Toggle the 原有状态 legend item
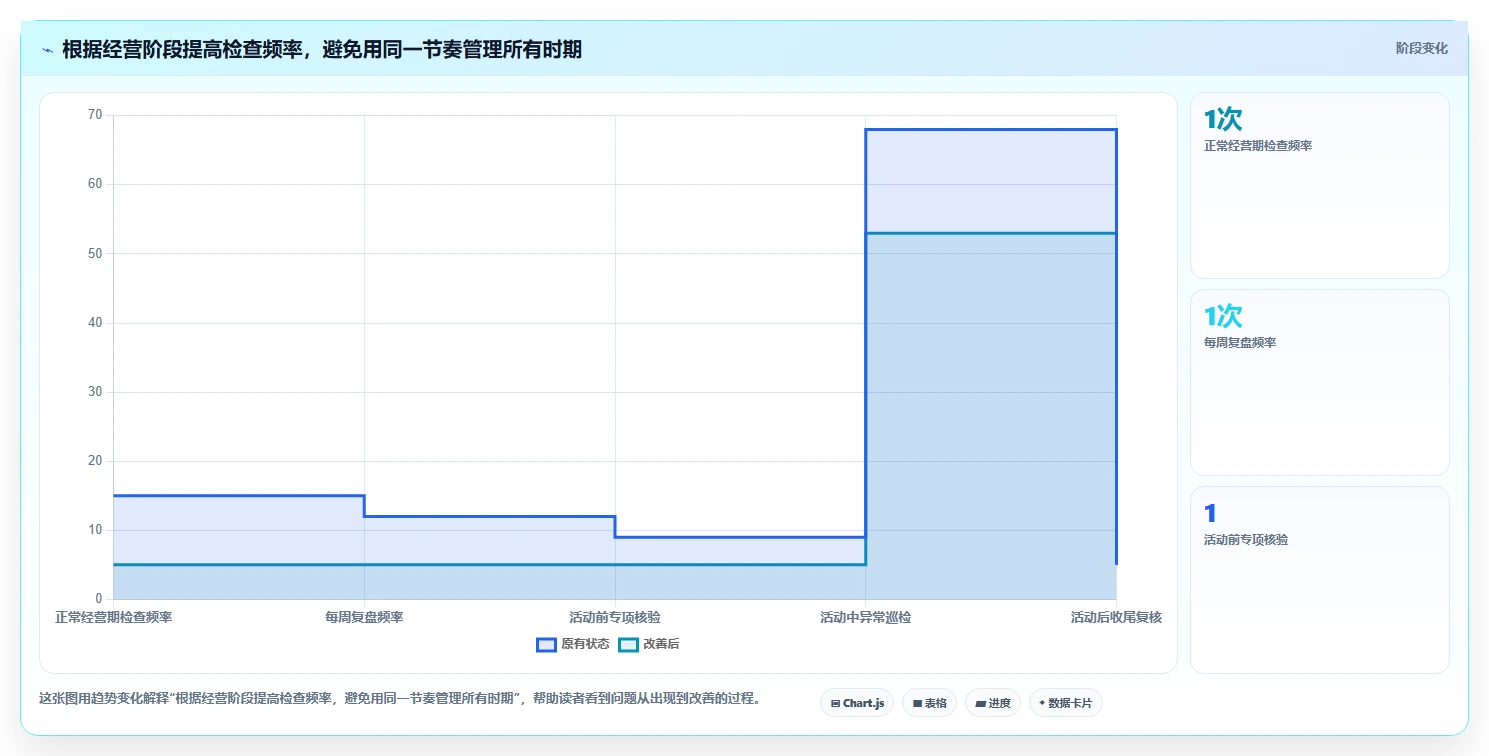 (573, 644)
